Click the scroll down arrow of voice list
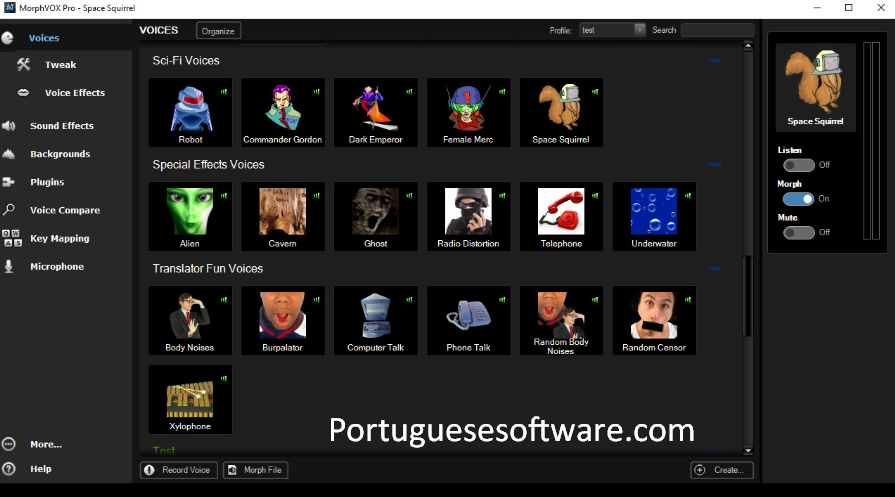This screenshot has width=895, height=497. tap(748, 450)
